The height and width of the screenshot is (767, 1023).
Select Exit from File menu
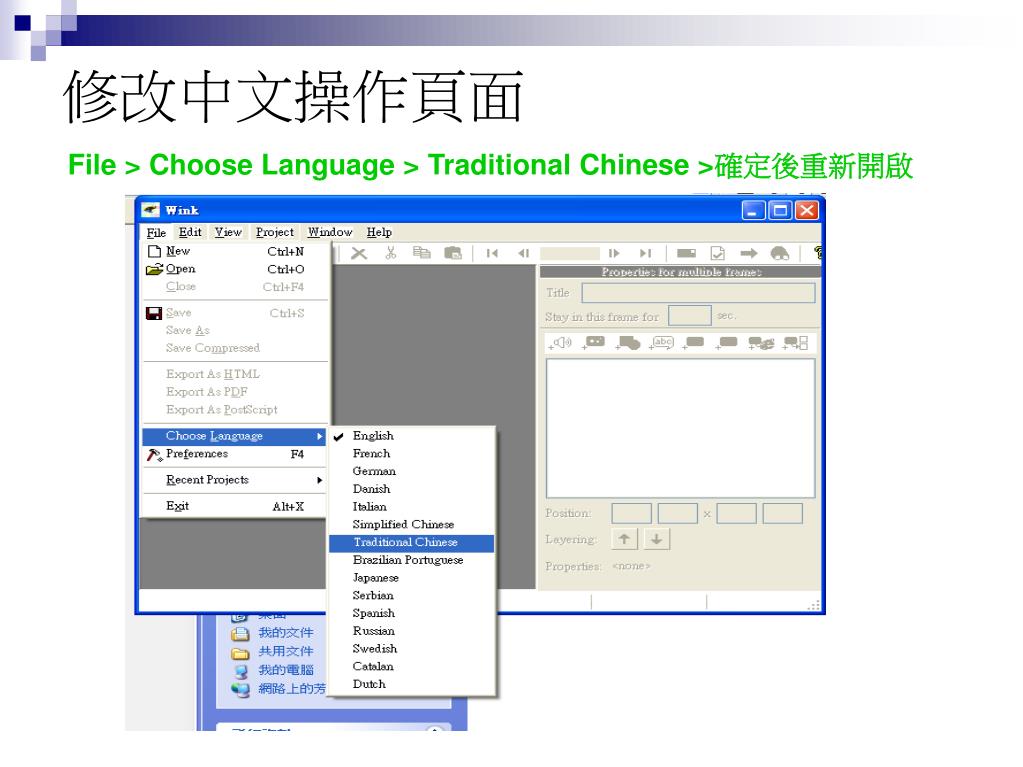pos(233,506)
